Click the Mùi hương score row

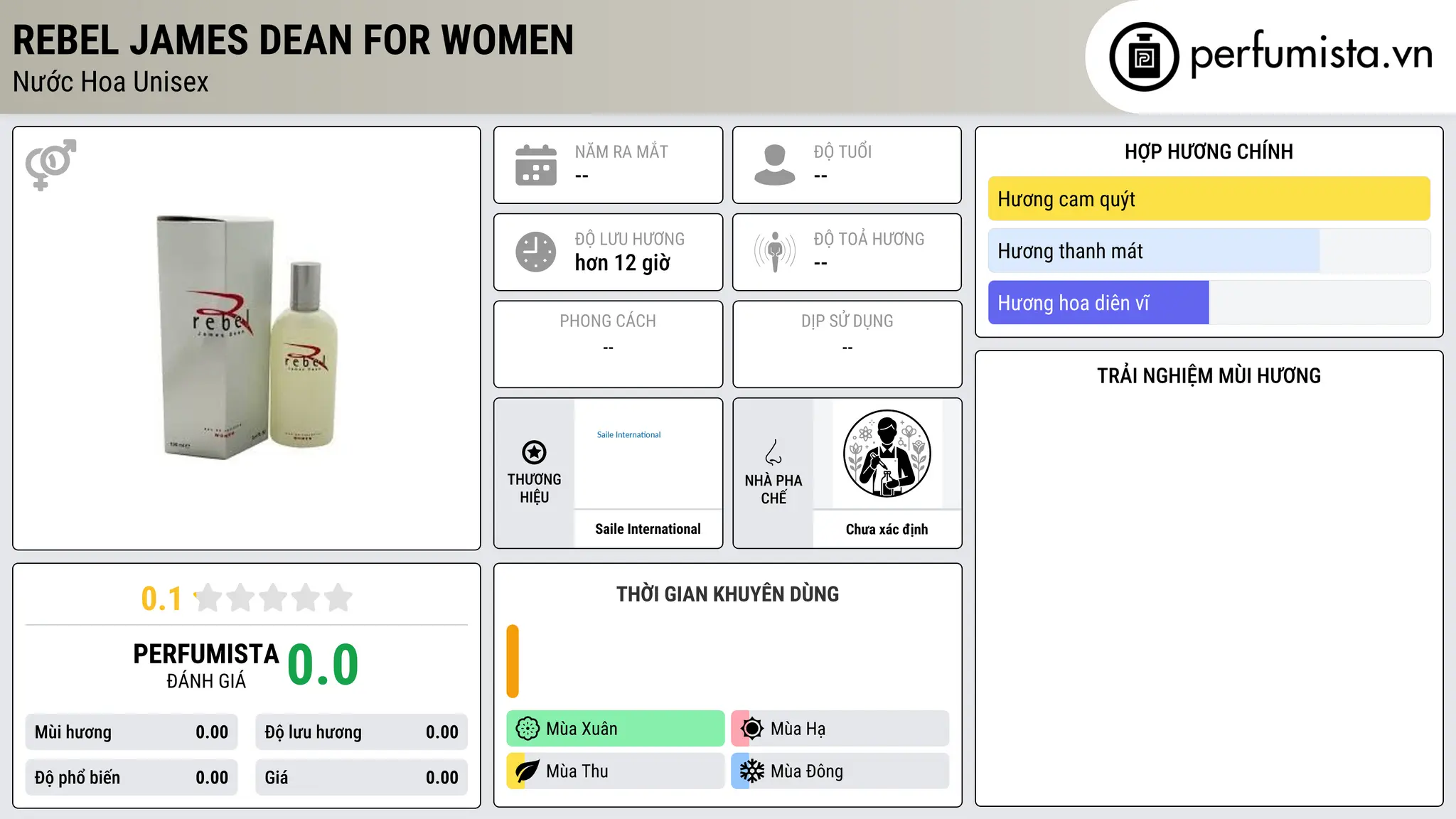(x=132, y=732)
